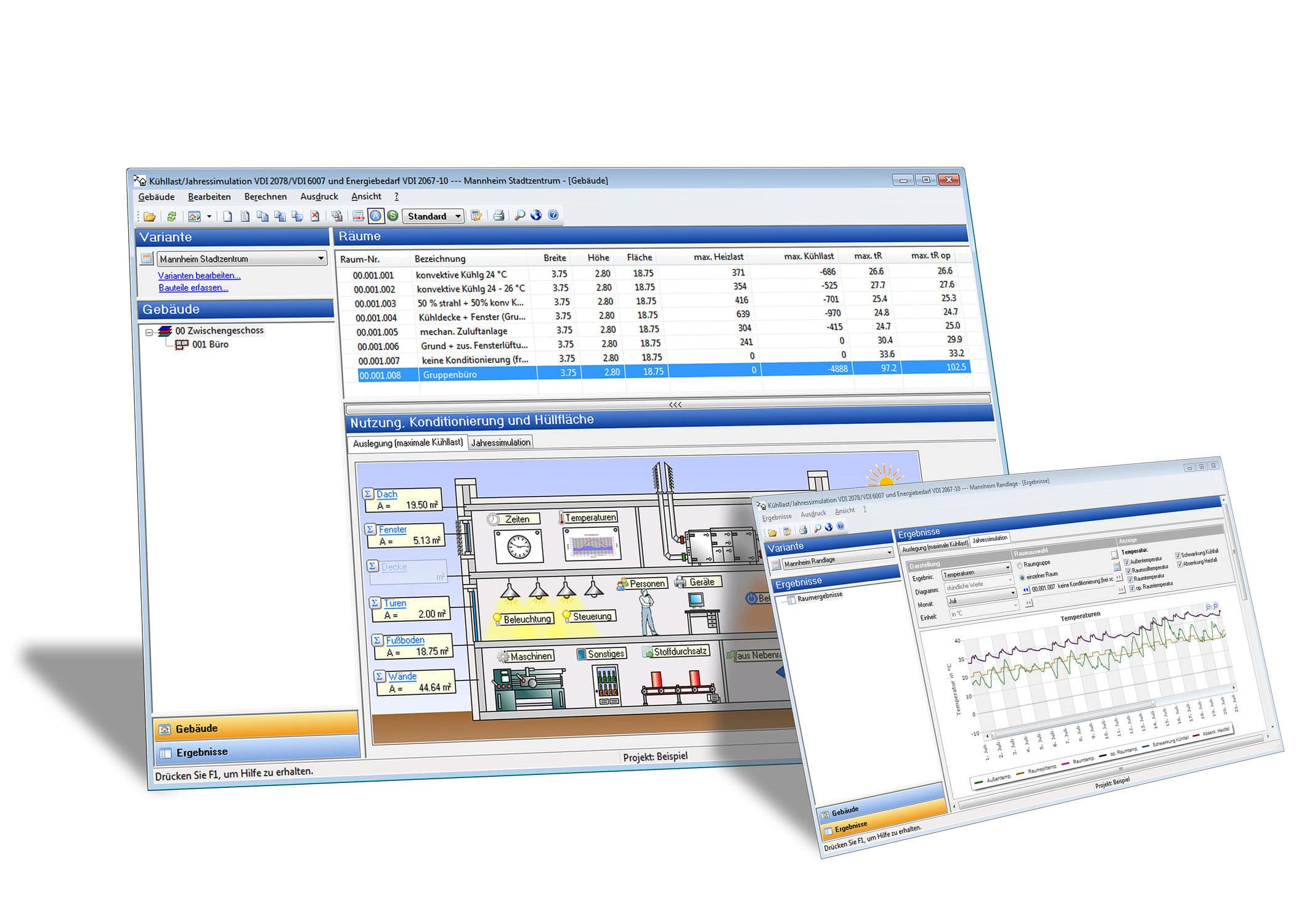The height and width of the screenshot is (924, 1310).
Task: Select the Raumgruppe radio button
Action: [1020, 565]
